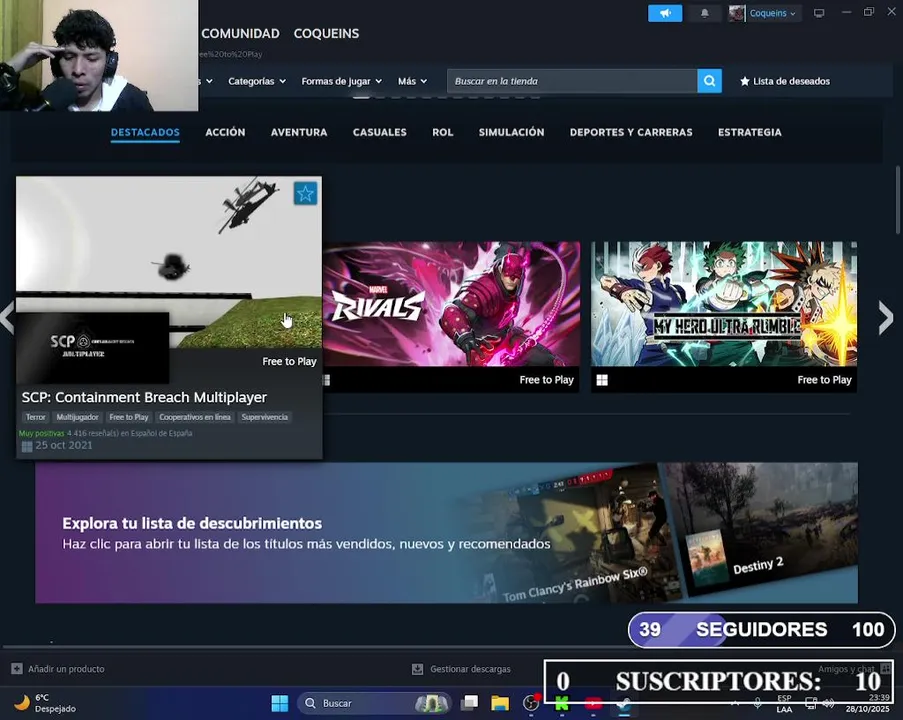Click the SCP Multiplayer logo image
This screenshot has width=903, height=720.
pos(92,347)
